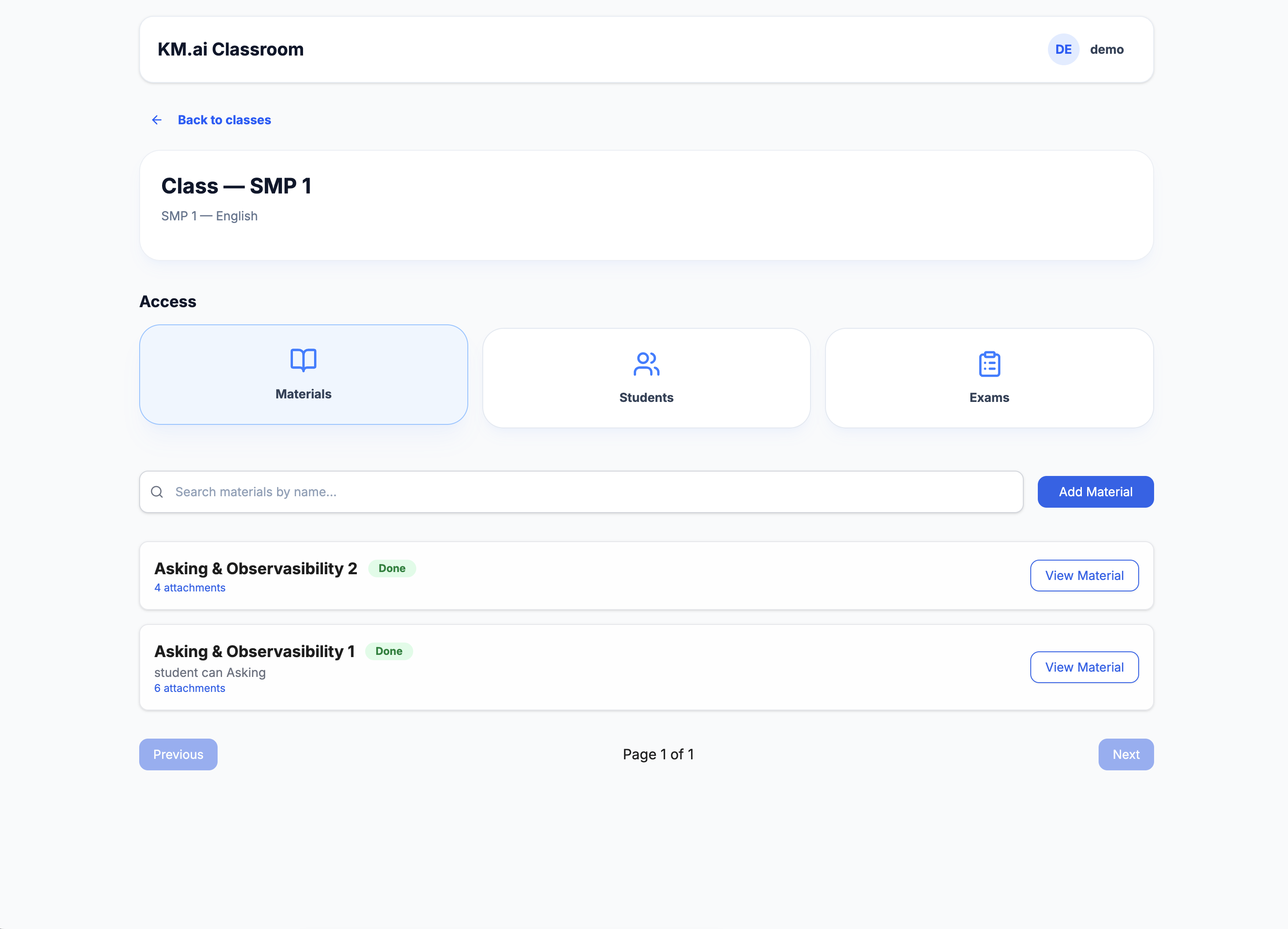Image resolution: width=1288 pixels, height=929 pixels.
Task: Click the demo username label
Action: click(1106, 49)
